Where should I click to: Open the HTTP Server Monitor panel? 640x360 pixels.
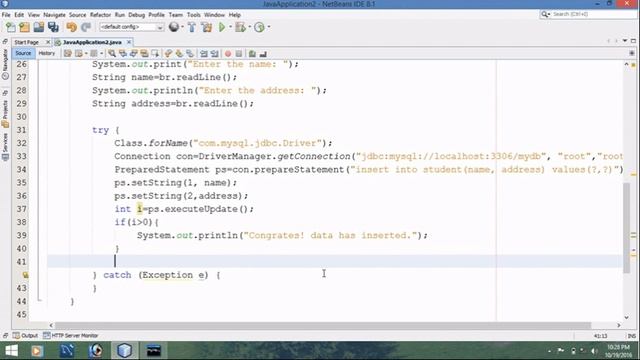click(x=71, y=336)
